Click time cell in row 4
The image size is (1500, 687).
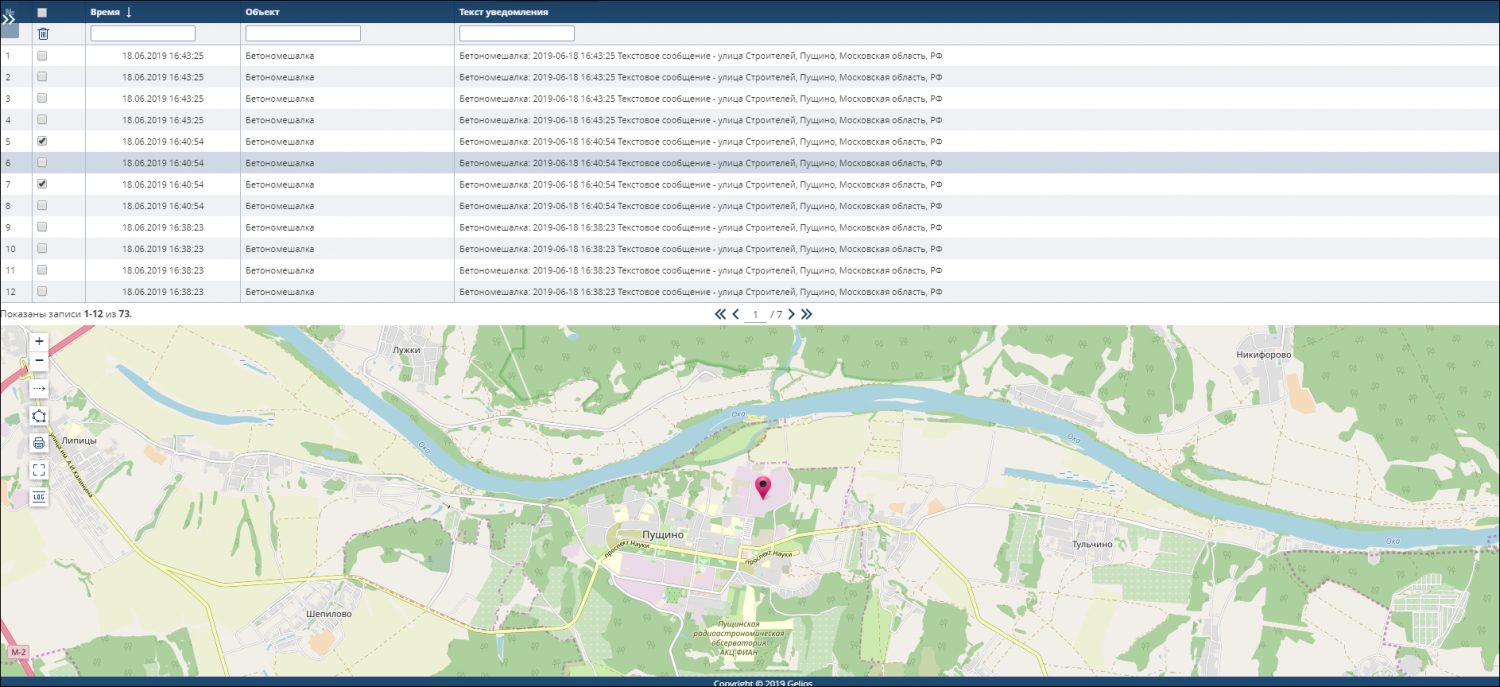(x=163, y=120)
